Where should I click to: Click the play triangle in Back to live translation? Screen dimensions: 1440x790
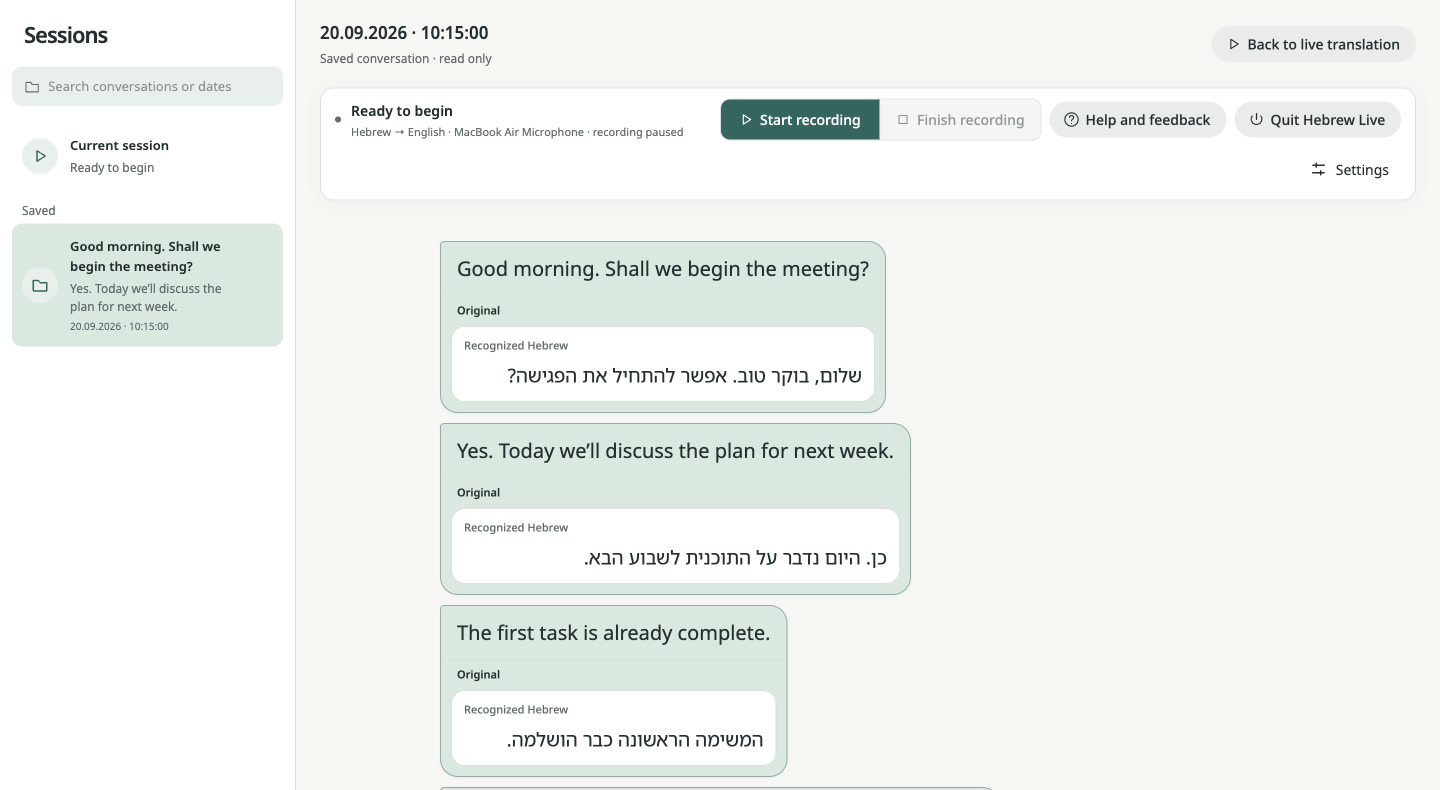click(1234, 44)
